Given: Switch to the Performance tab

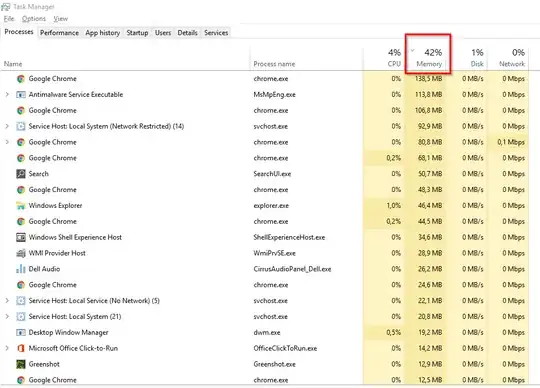Looking at the screenshot, I should [x=59, y=33].
